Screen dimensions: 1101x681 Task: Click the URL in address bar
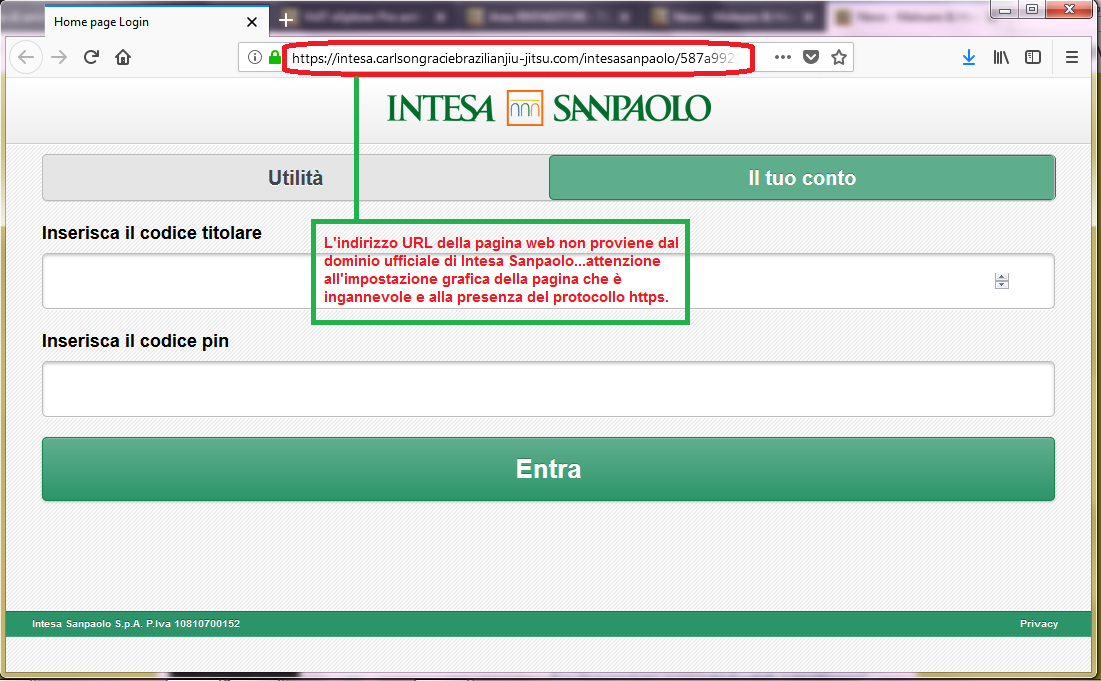(x=513, y=58)
